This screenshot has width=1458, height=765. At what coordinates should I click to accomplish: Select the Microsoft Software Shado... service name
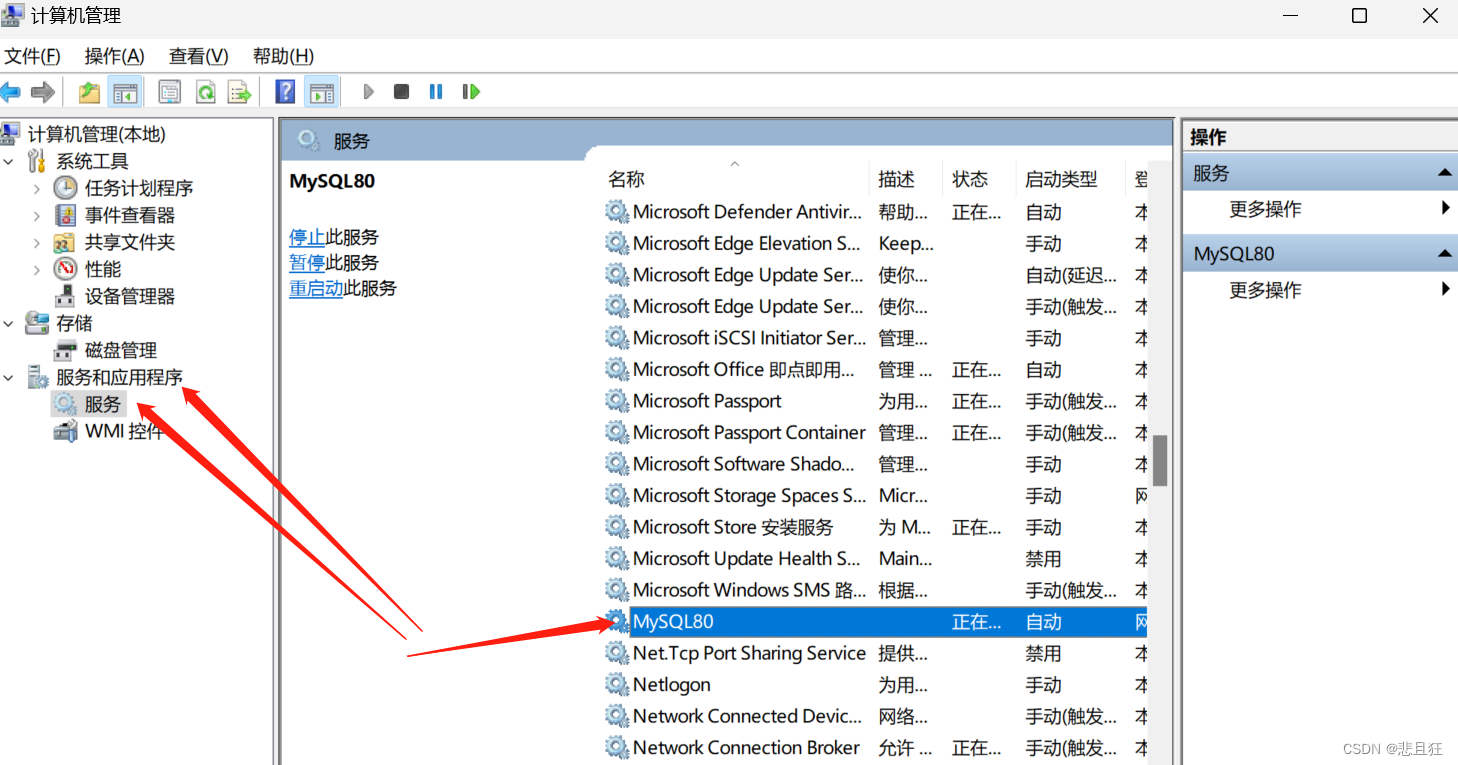pos(744,464)
